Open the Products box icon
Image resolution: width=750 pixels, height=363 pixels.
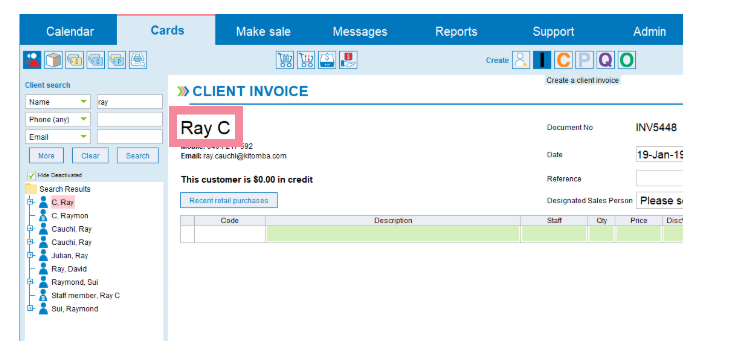[x=54, y=60]
